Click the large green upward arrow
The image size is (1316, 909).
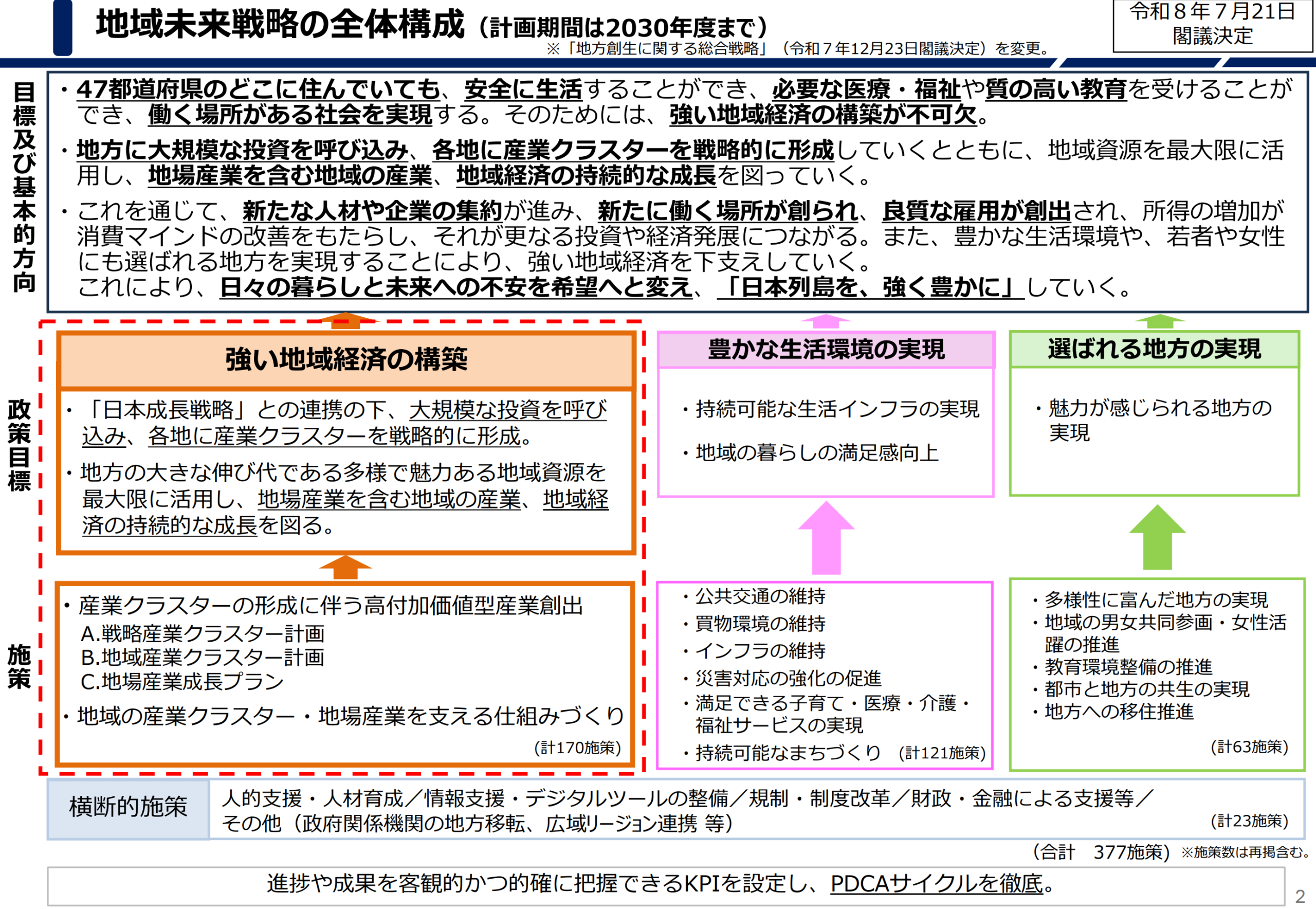[1157, 537]
